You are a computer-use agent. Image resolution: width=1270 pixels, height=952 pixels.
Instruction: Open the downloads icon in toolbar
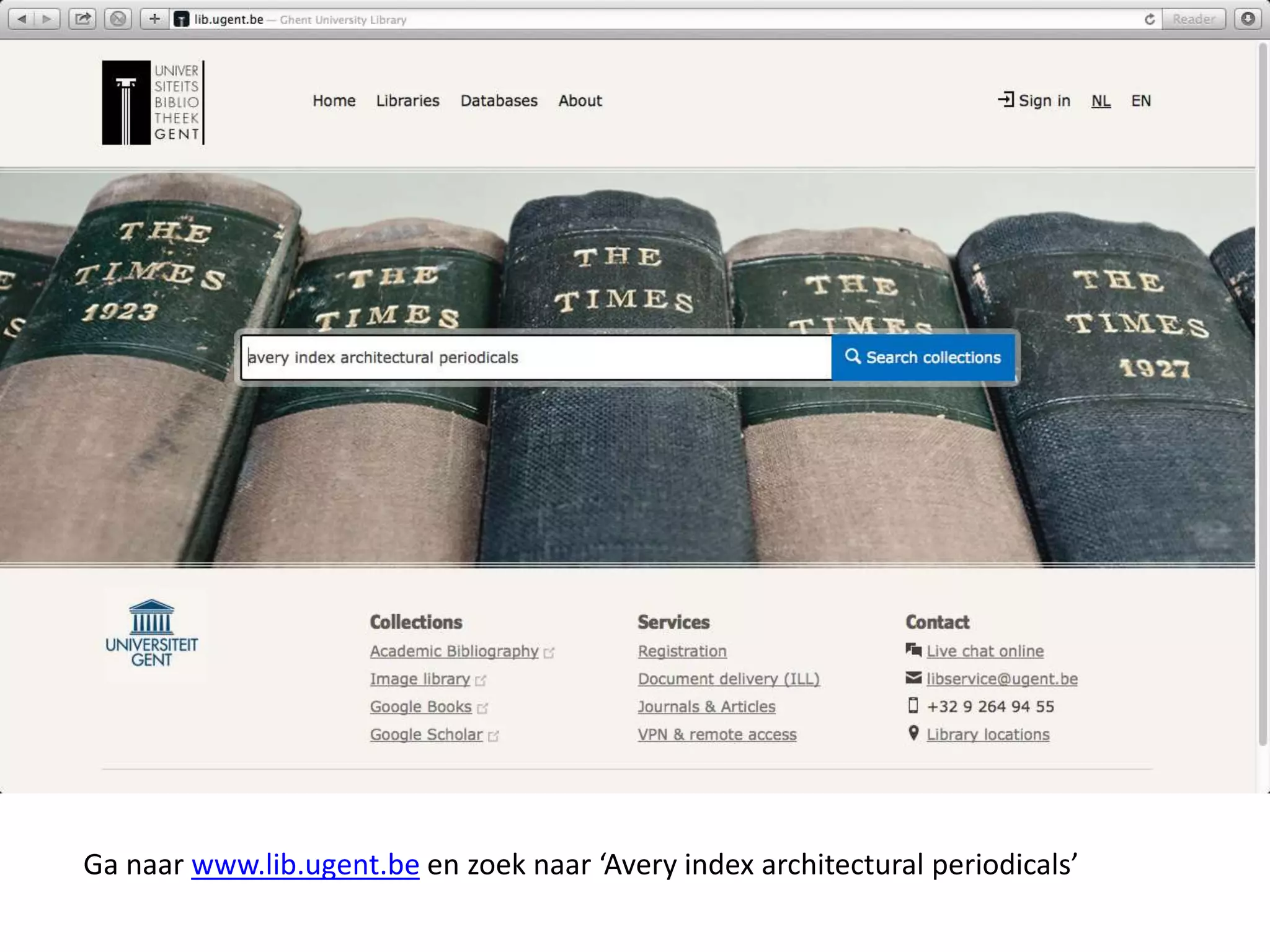click(x=1248, y=19)
